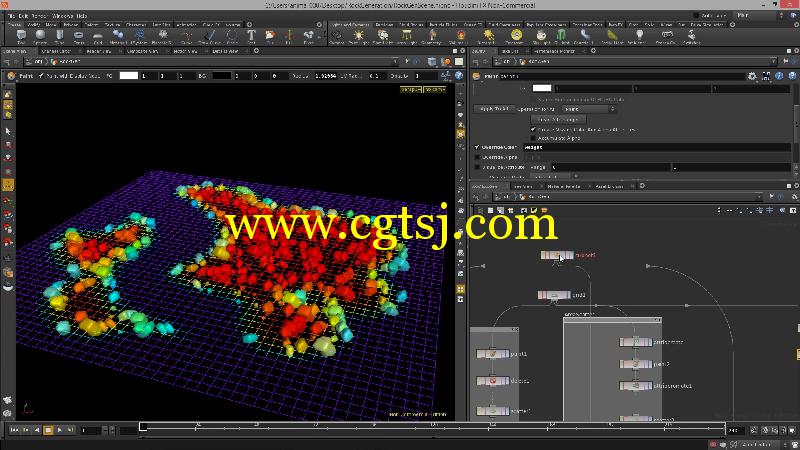The height and width of the screenshot is (450, 800).
Task: Toggle the checked checkbox above Accumulate Alpha
Action: coord(533,130)
